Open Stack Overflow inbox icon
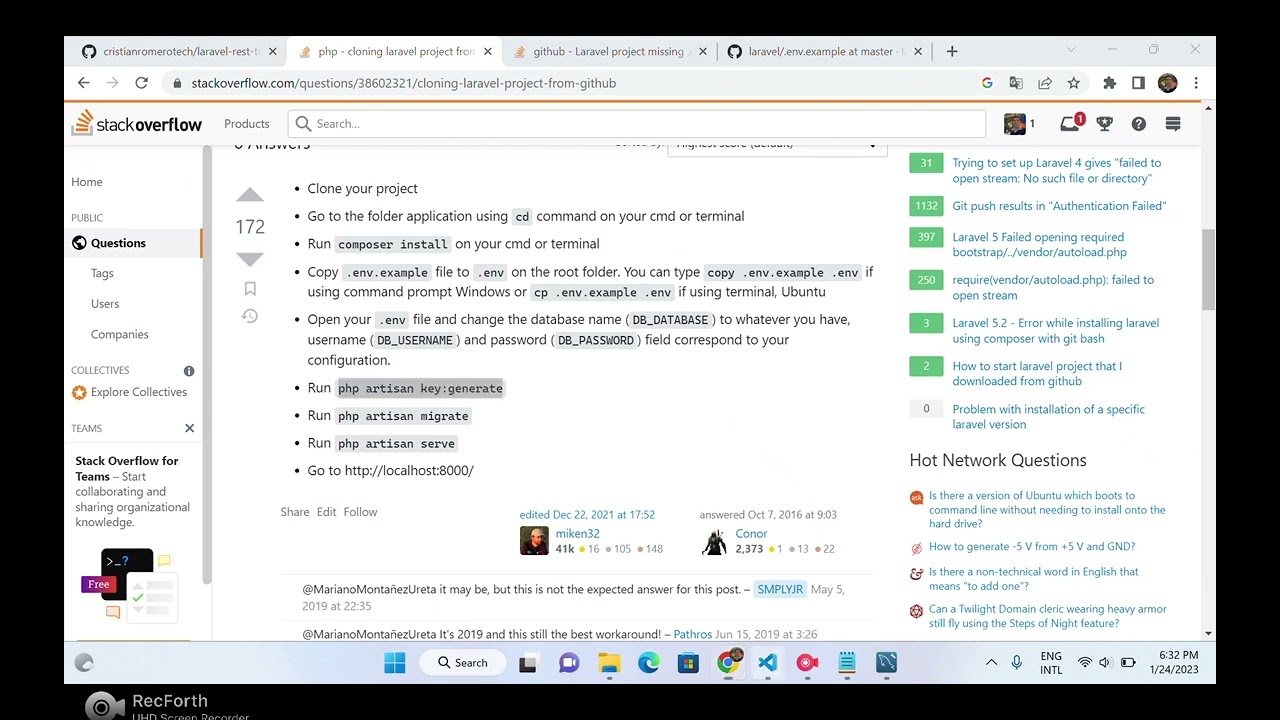The width and height of the screenshot is (1280, 720). (1070, 123)
